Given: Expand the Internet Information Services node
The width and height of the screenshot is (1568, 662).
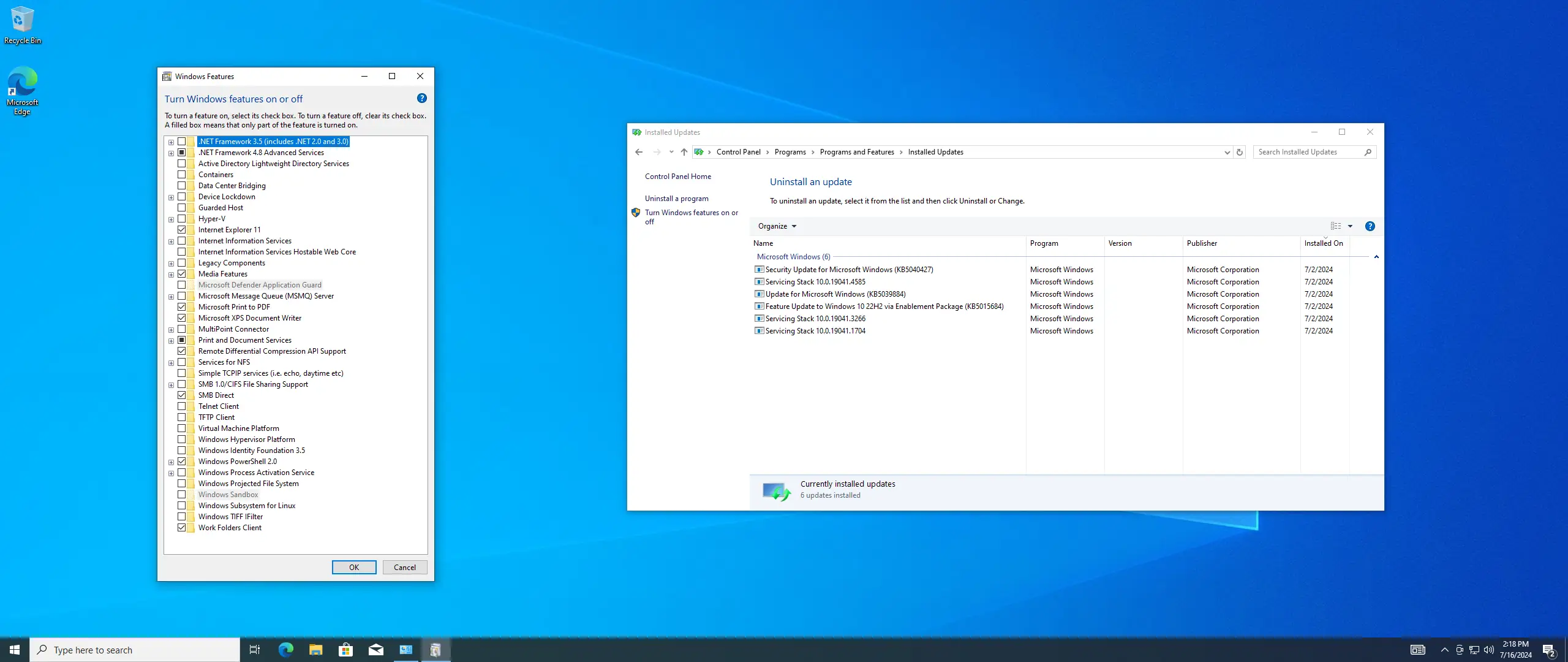Looking at the screenshot, I should [x=171, y=242].
